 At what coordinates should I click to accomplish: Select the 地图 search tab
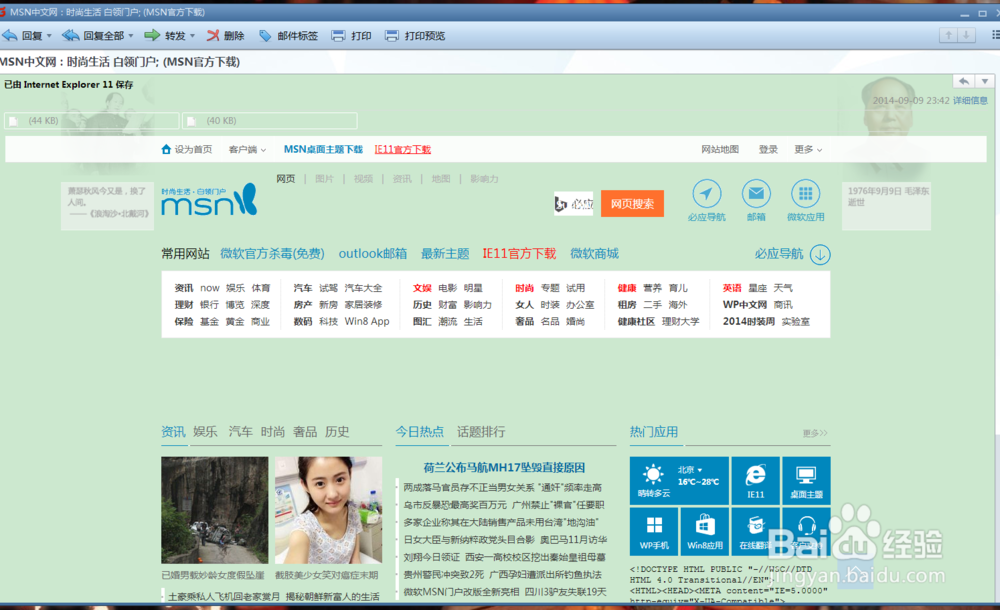pos(441,179)
